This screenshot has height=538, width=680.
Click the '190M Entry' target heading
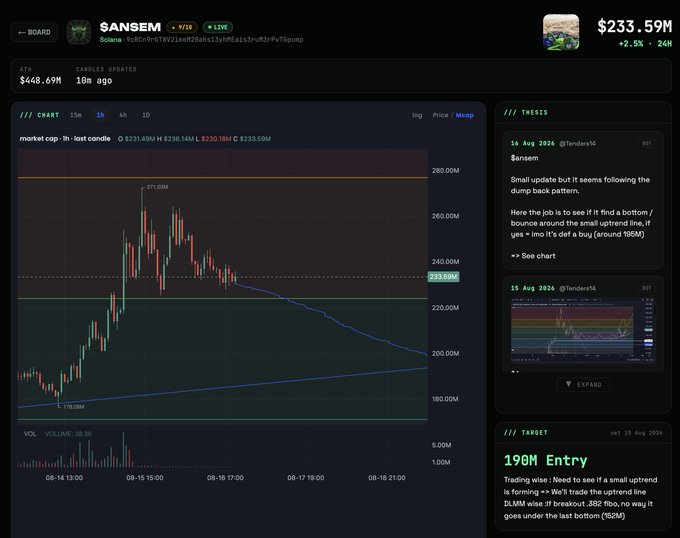tap(546, 460)
